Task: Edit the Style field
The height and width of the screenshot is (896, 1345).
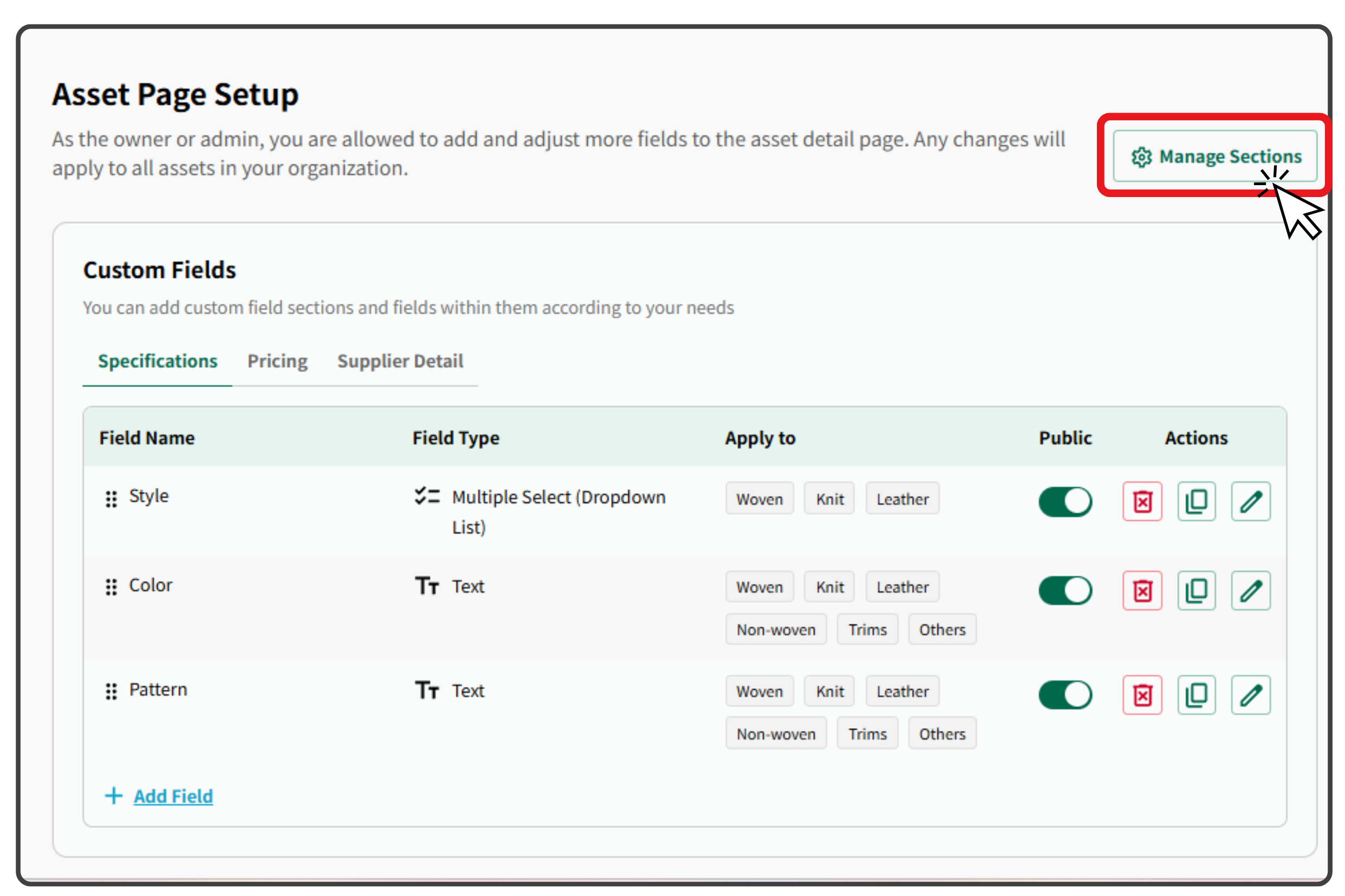Action: [x=1250, y=502]
